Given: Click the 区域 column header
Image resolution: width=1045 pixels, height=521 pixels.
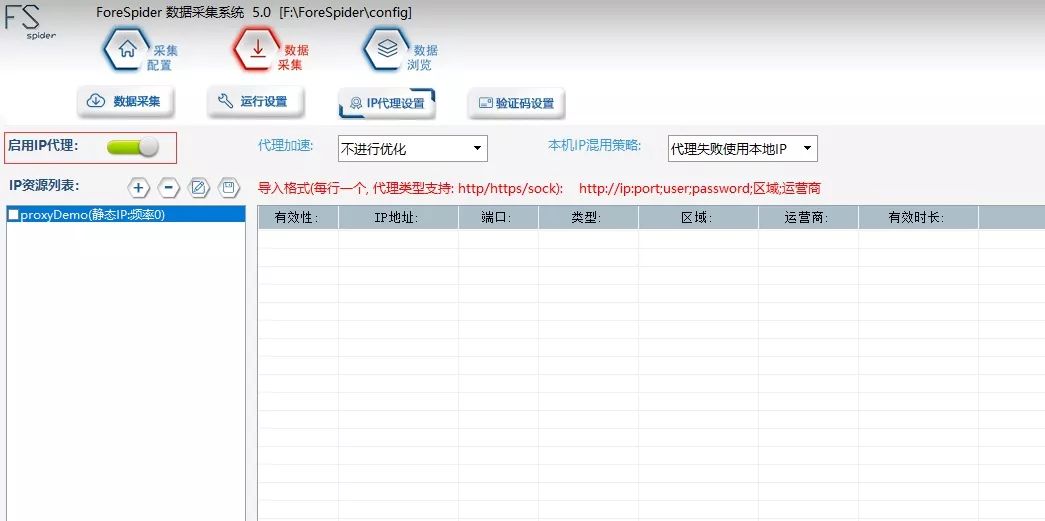Looking at the screenshot, I should [x=698, y=217].
